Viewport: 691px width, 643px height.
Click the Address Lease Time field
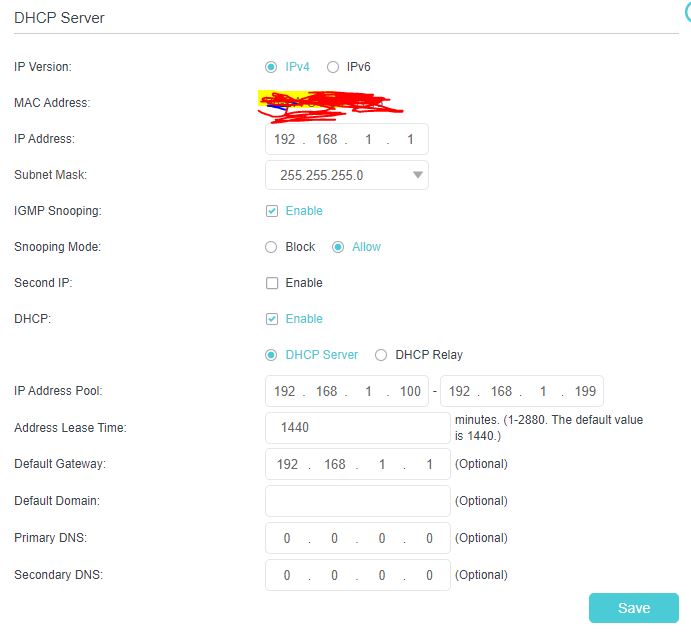[358, 428]
